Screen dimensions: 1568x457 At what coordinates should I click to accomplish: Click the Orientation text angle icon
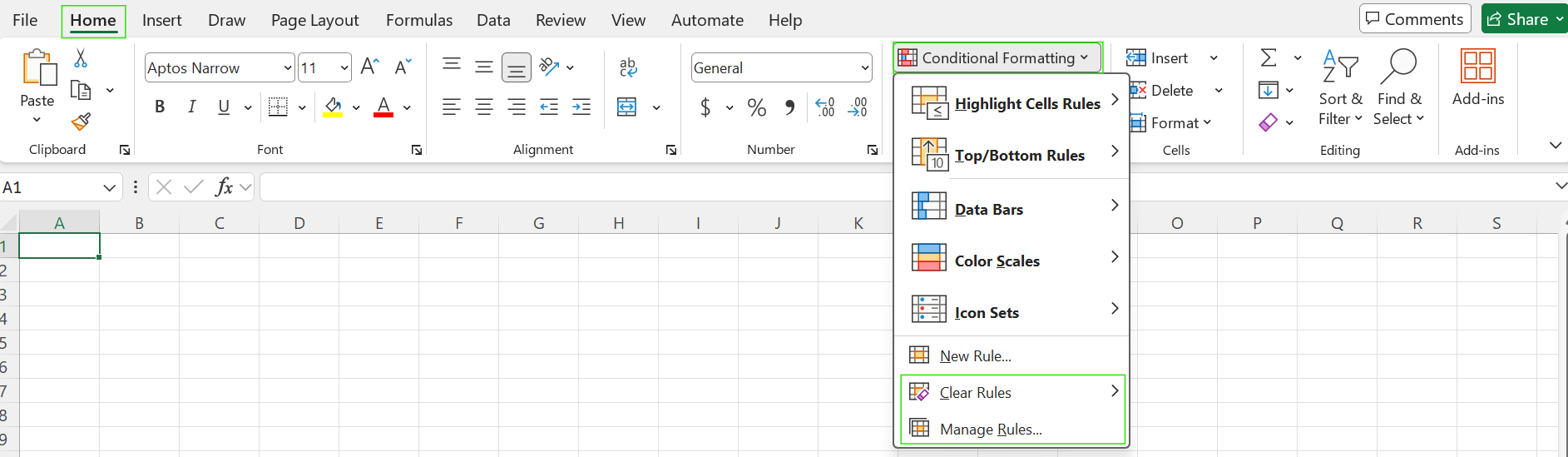pos(549,67)
